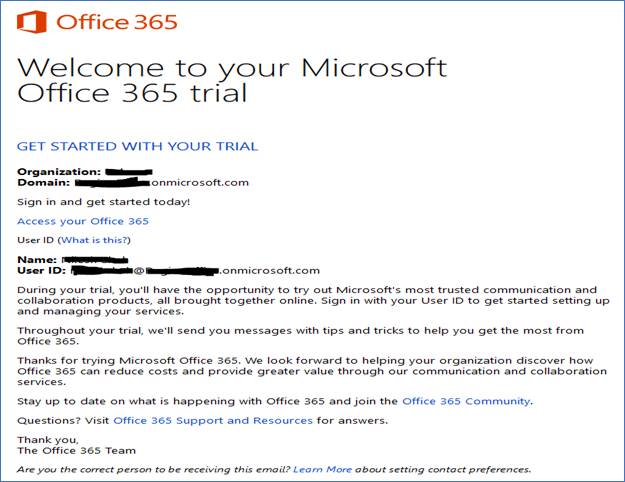The image size is (625, 482).
Task: Click the Throughout your trial paragraph
Action: (301, 336)
